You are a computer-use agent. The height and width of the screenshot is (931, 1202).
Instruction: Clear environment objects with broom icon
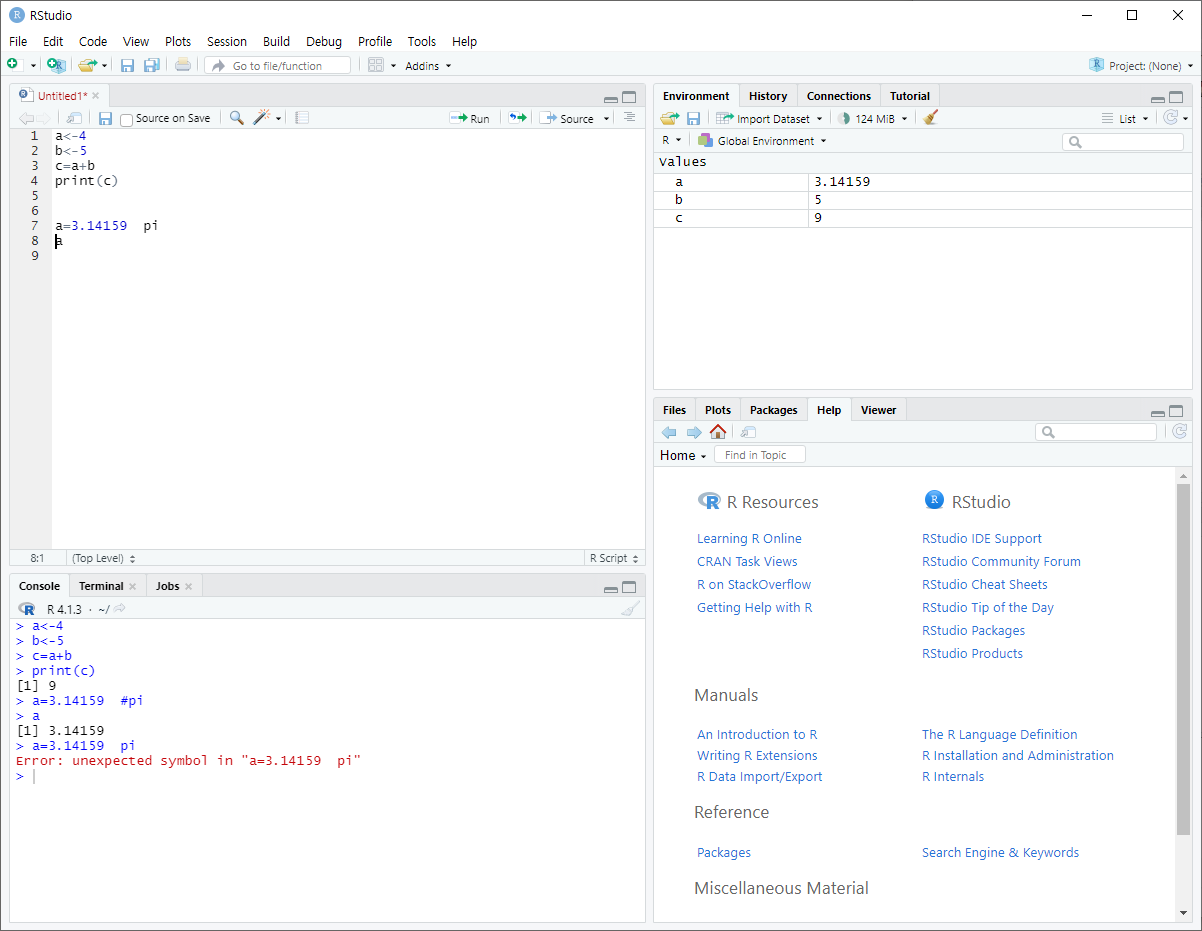(931, 118)
